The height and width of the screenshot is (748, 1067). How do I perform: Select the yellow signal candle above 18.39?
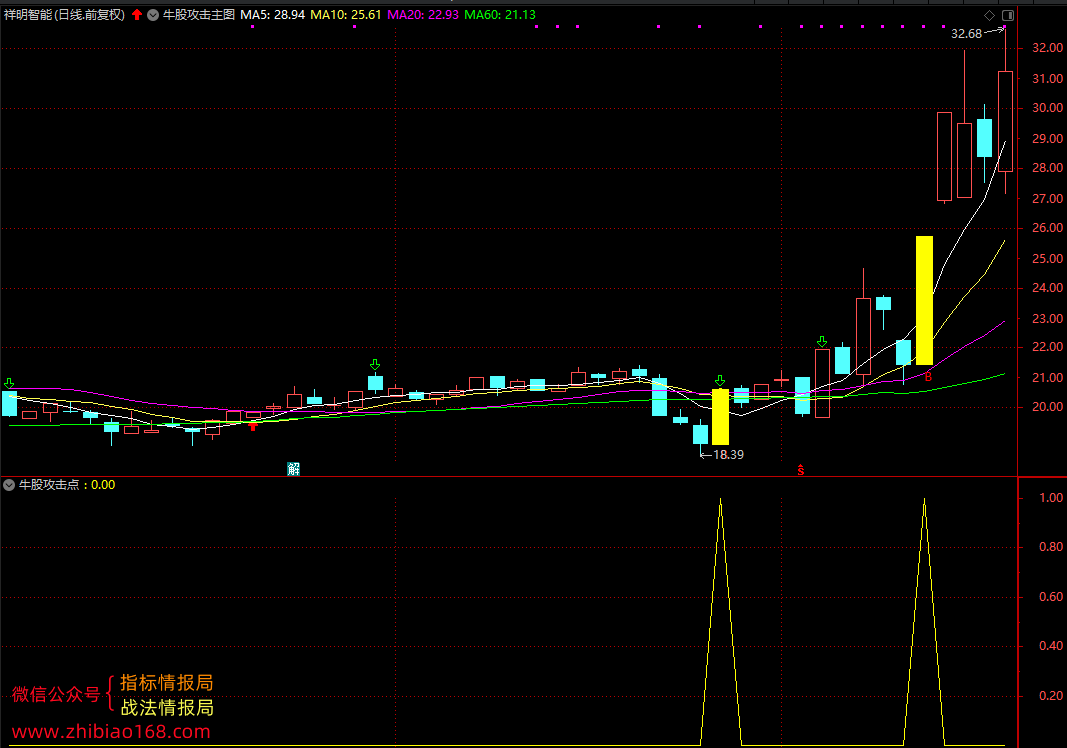[720, 417]
